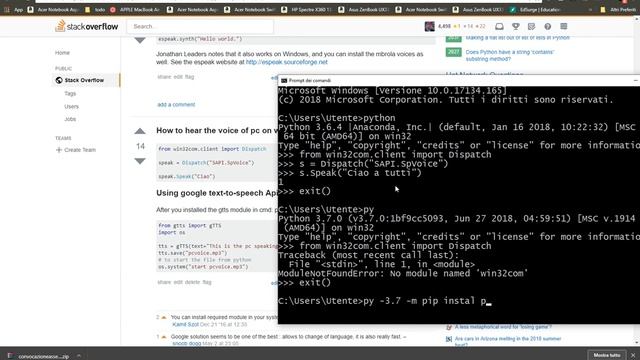Open the HP Spectre X360 bookmark
The image size is (640, 360).
307,9
